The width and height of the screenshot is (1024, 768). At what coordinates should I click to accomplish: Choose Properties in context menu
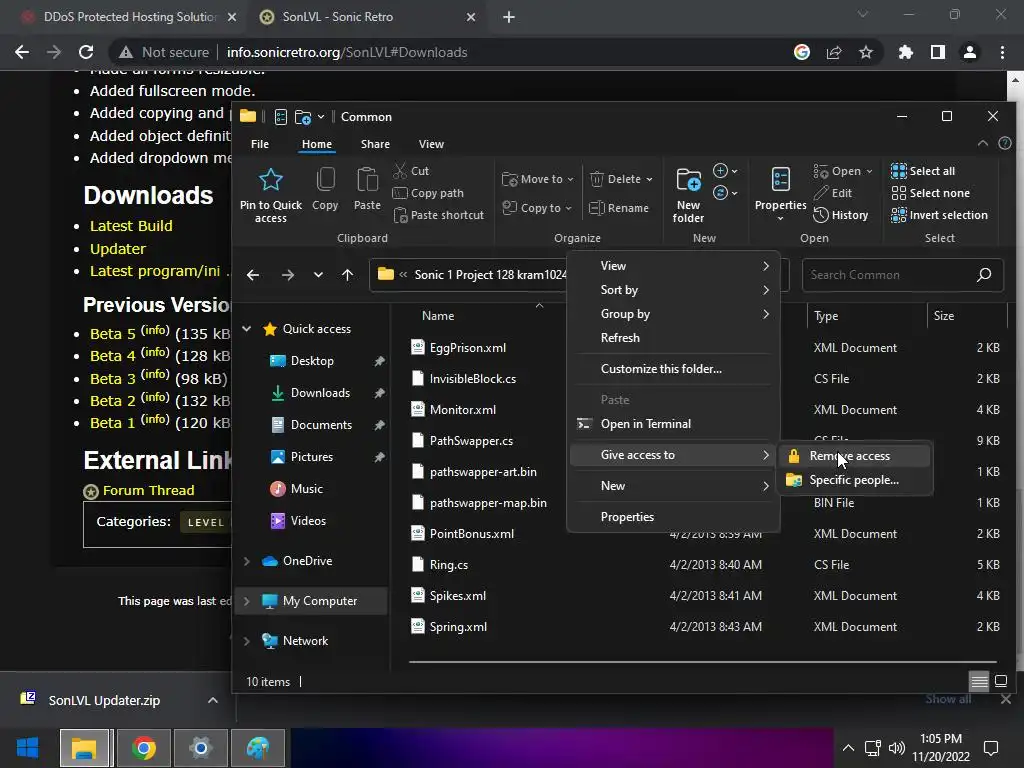pyautogui.click(x=673, y=517)
